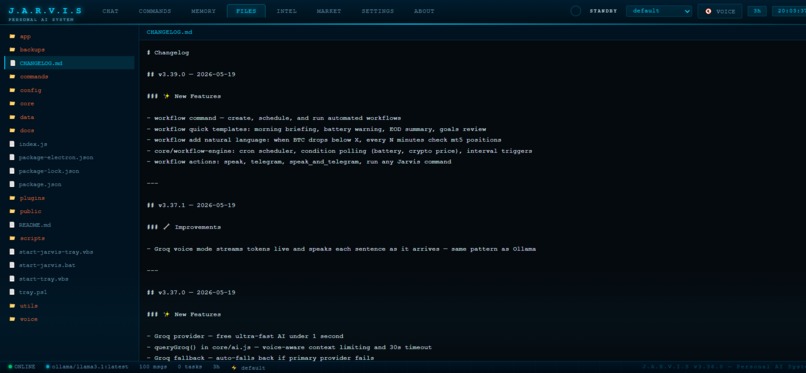This screenshot has height=373, width=806.
Task: Click the '## v3.37.0 — 2026-05-19' heading
Action: [x=191, y=293]
